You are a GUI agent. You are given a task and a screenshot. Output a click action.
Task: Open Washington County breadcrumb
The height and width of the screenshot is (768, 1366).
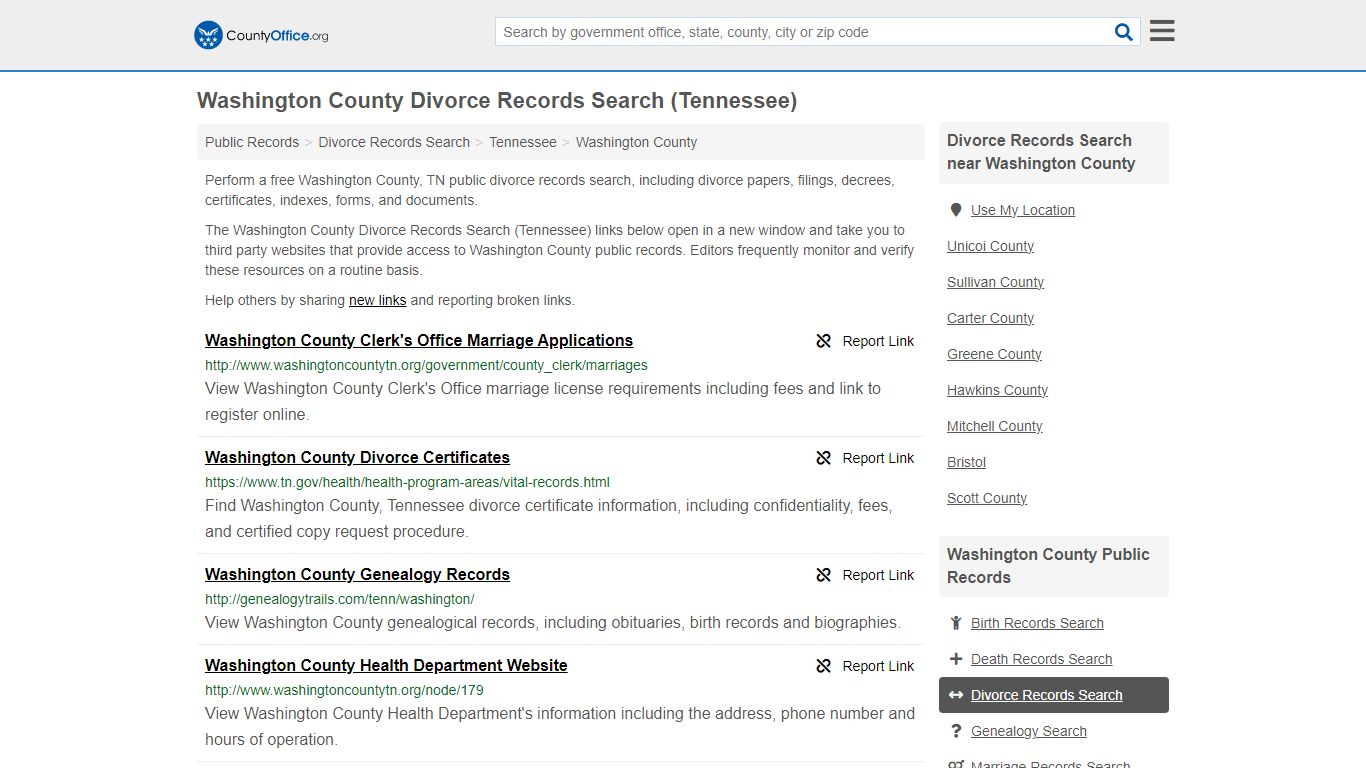tap(636, 142)
